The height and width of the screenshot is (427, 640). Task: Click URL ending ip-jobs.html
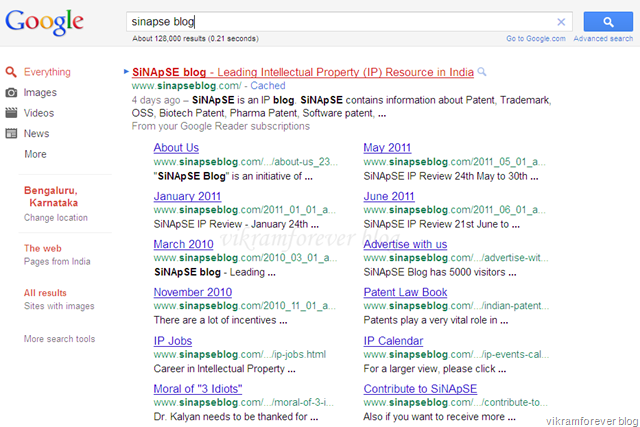pos(240,354)
